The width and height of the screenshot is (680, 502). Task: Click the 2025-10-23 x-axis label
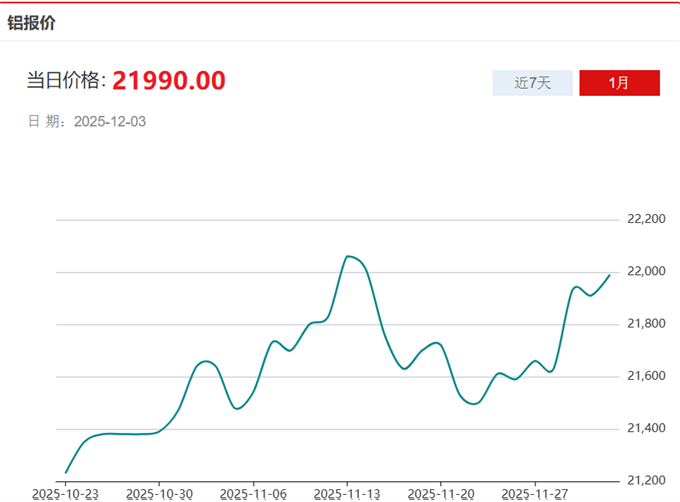(66, 494)
